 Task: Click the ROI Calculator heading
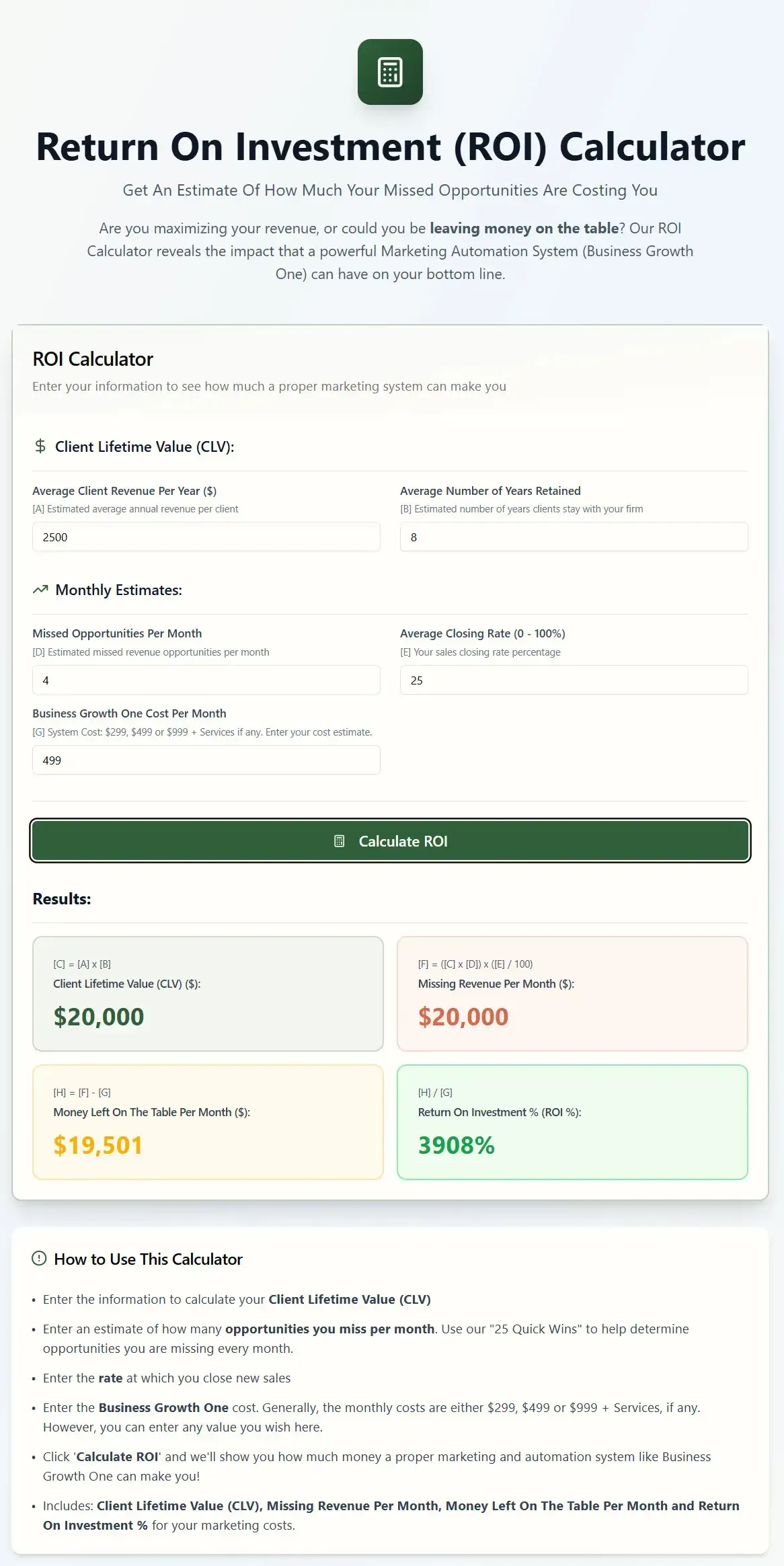point(93,359)
